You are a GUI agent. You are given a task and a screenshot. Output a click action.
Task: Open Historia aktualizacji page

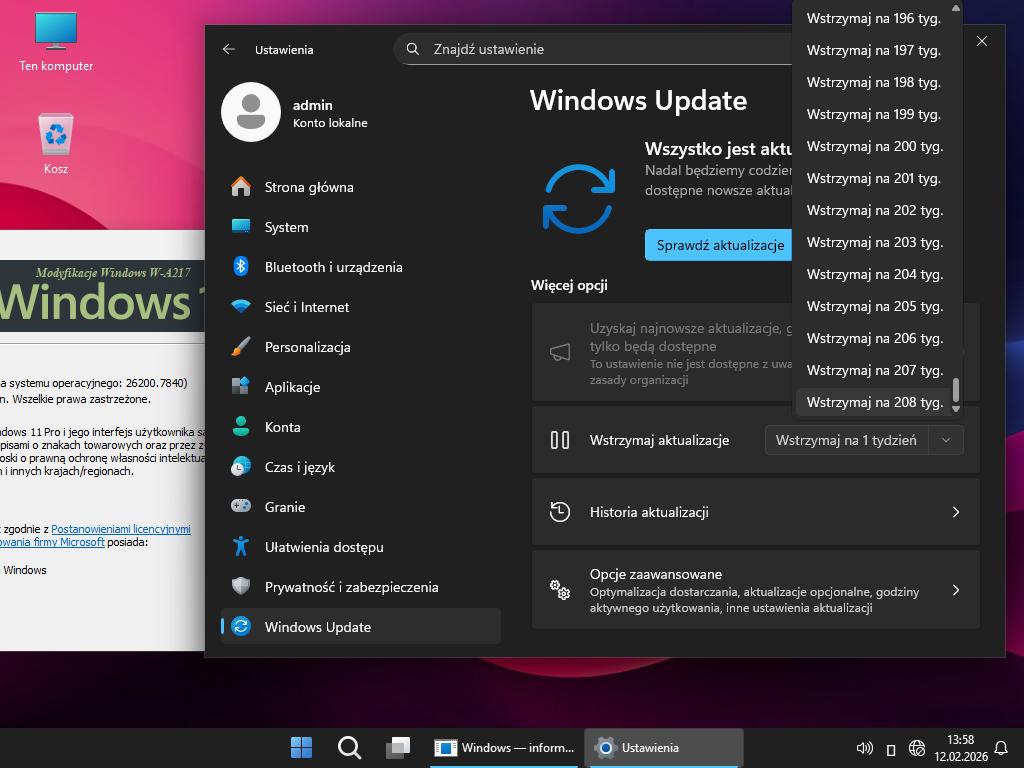[x=755, y=512]
